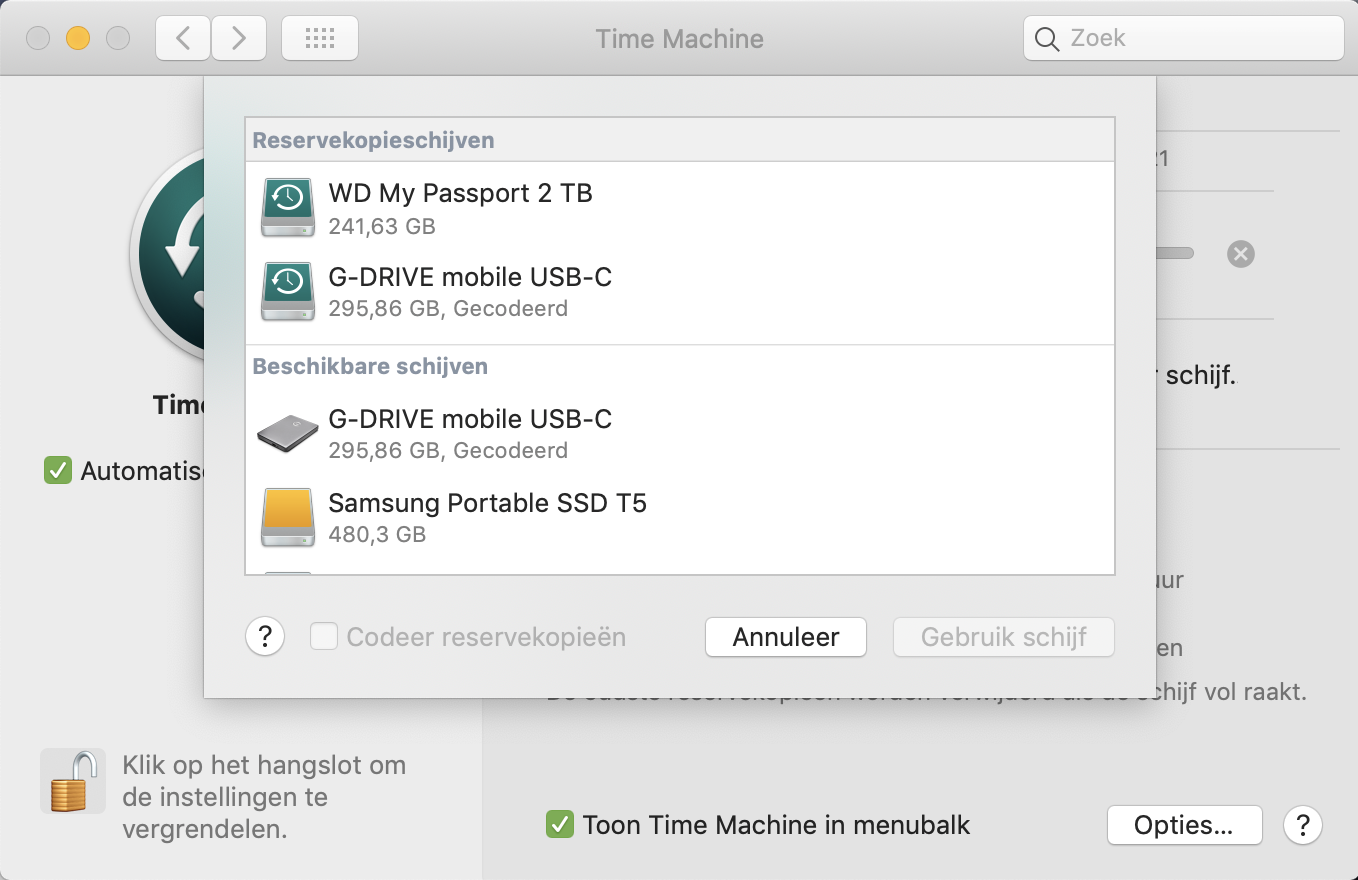Screen dimensions: 1358x880
Task: Click the orange Samsung SSD drive icon
Action: 287,517
